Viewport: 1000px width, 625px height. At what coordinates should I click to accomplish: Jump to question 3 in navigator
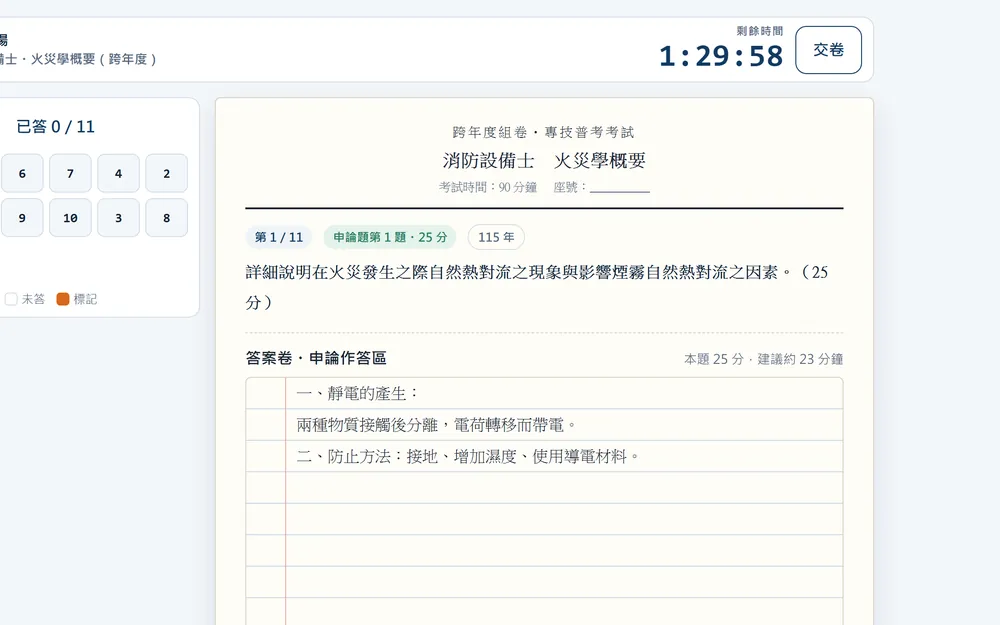[x=119, y=217]
